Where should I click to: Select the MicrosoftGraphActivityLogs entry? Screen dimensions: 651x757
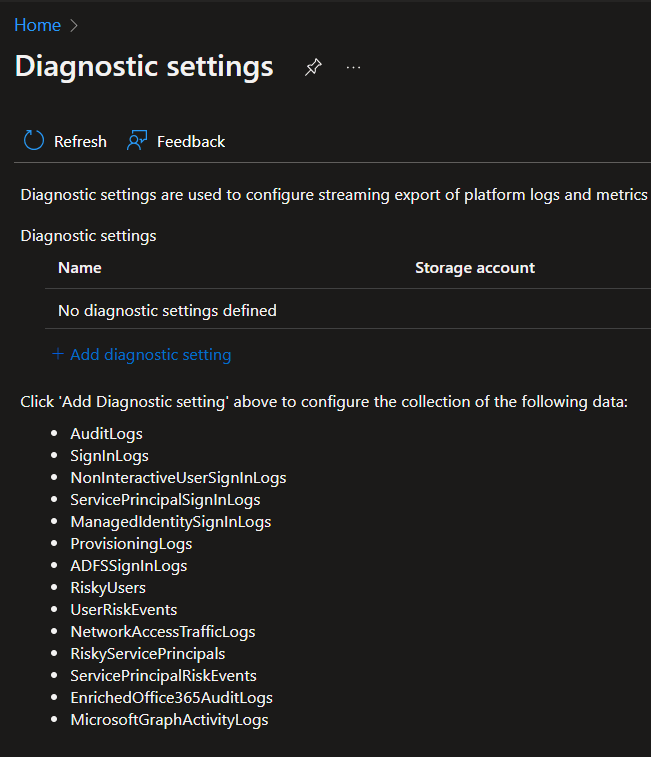point(169,720)
